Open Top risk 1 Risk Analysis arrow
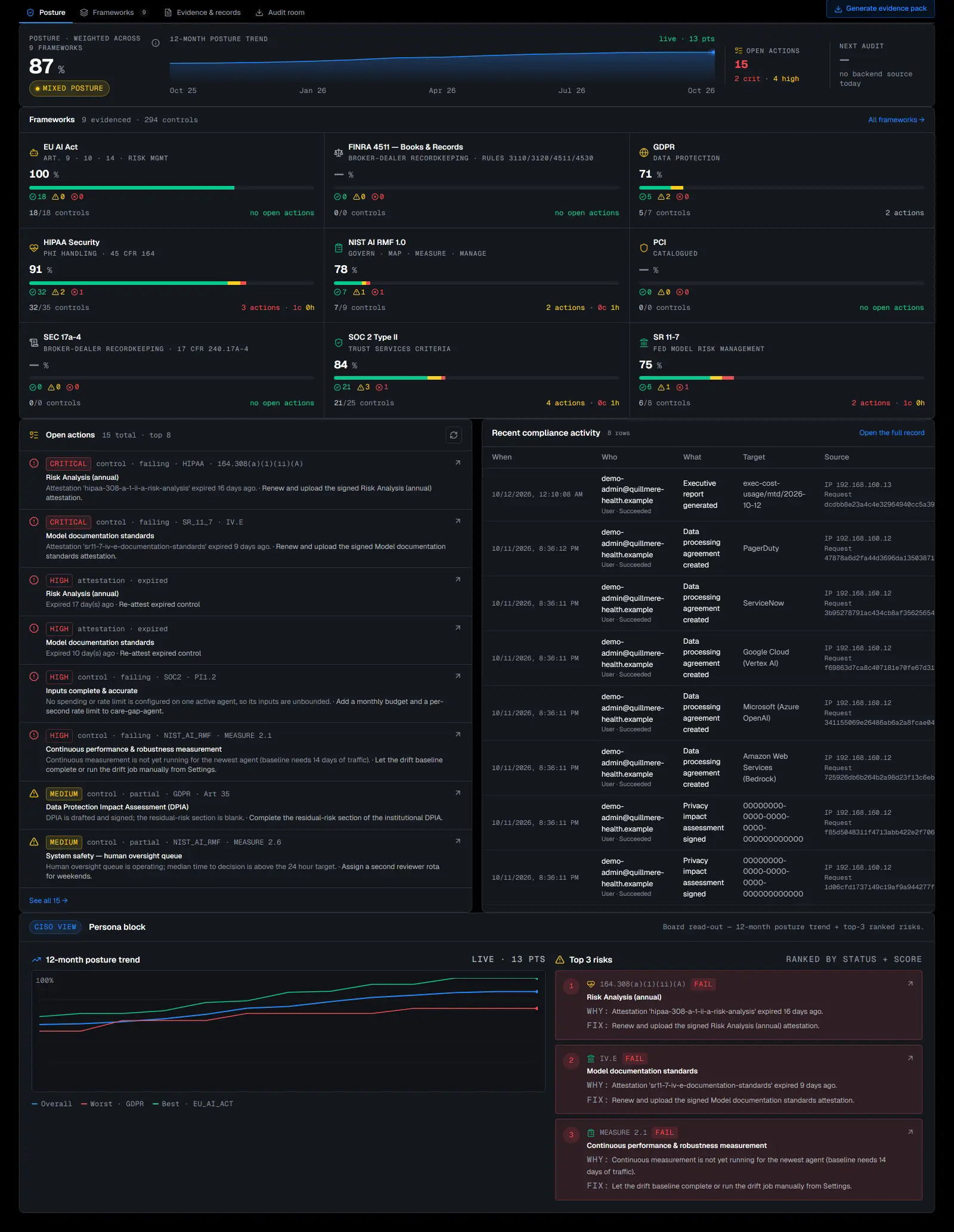954x1232 pixels. 910,983
